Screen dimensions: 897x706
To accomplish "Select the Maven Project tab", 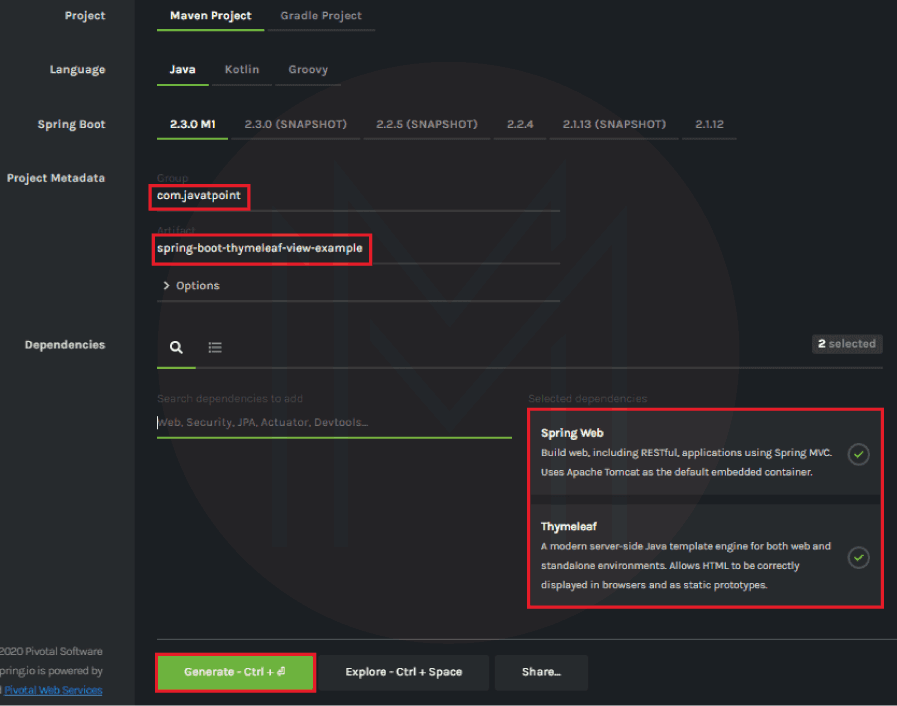I will (x=210, y=15).
